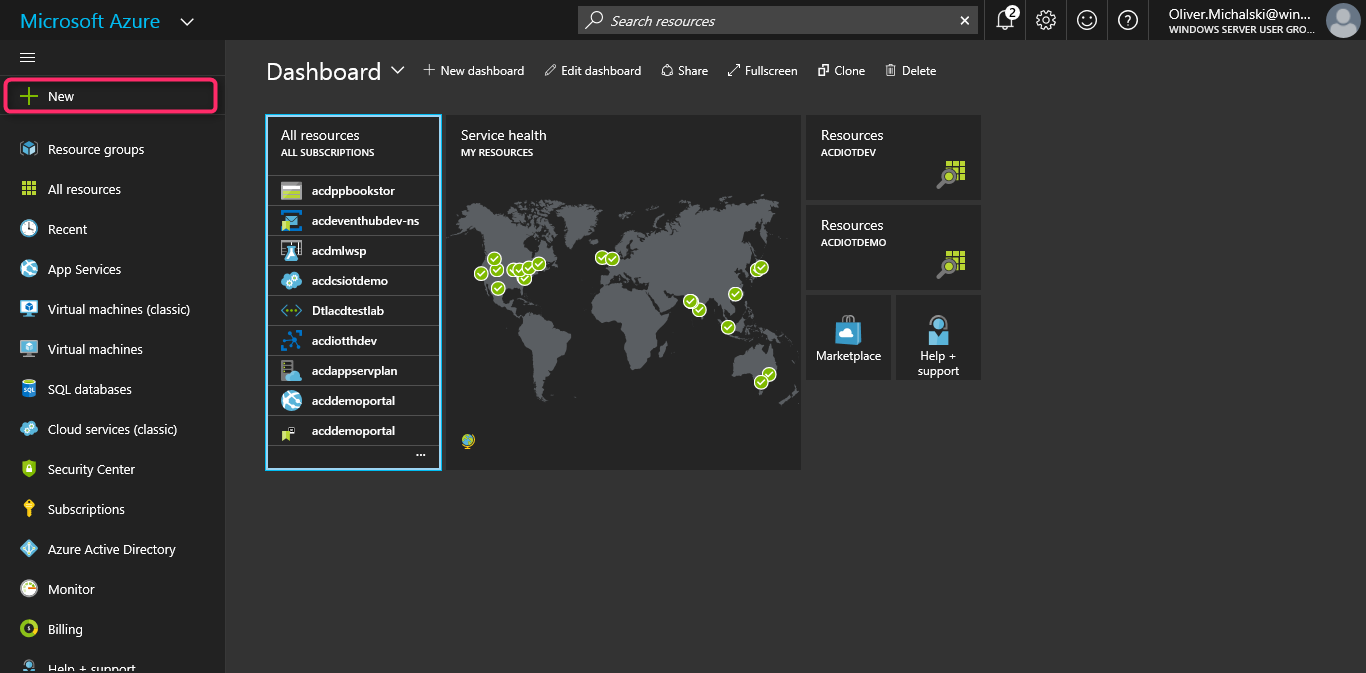Click the user account avatar

click(1342, 20)
